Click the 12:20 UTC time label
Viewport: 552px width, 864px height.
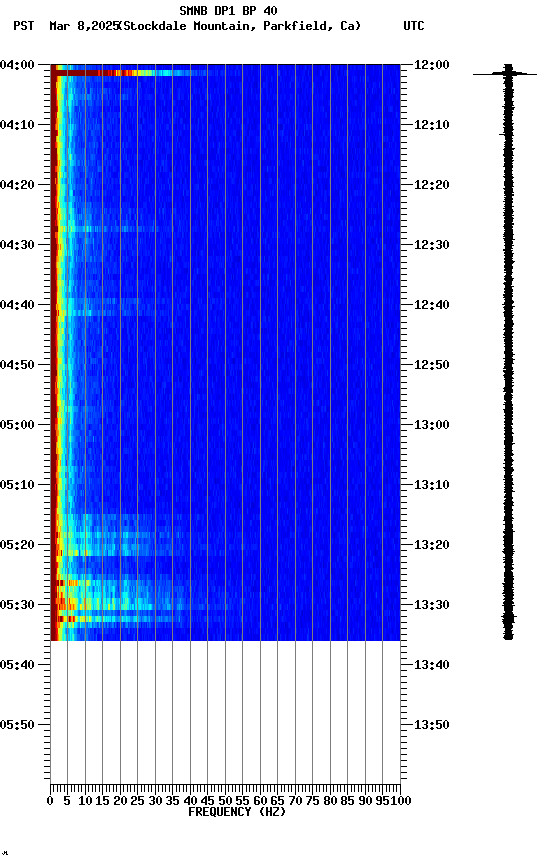[432, 185]
